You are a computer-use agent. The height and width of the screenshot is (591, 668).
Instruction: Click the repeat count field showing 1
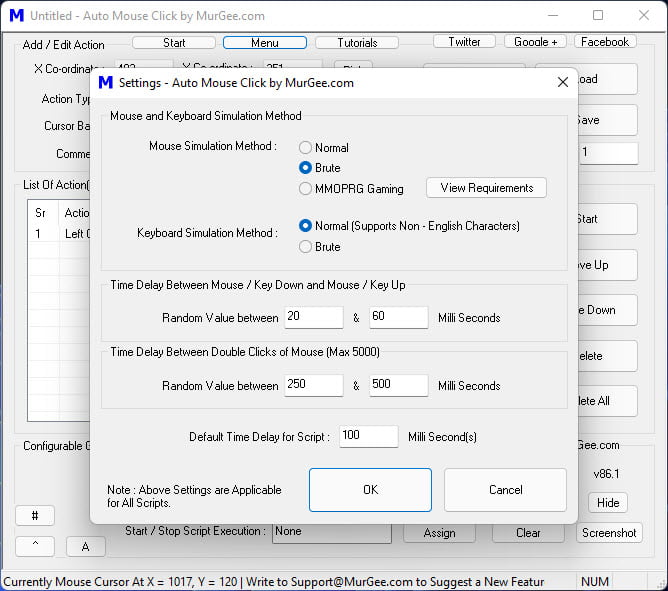pos(608,152)
